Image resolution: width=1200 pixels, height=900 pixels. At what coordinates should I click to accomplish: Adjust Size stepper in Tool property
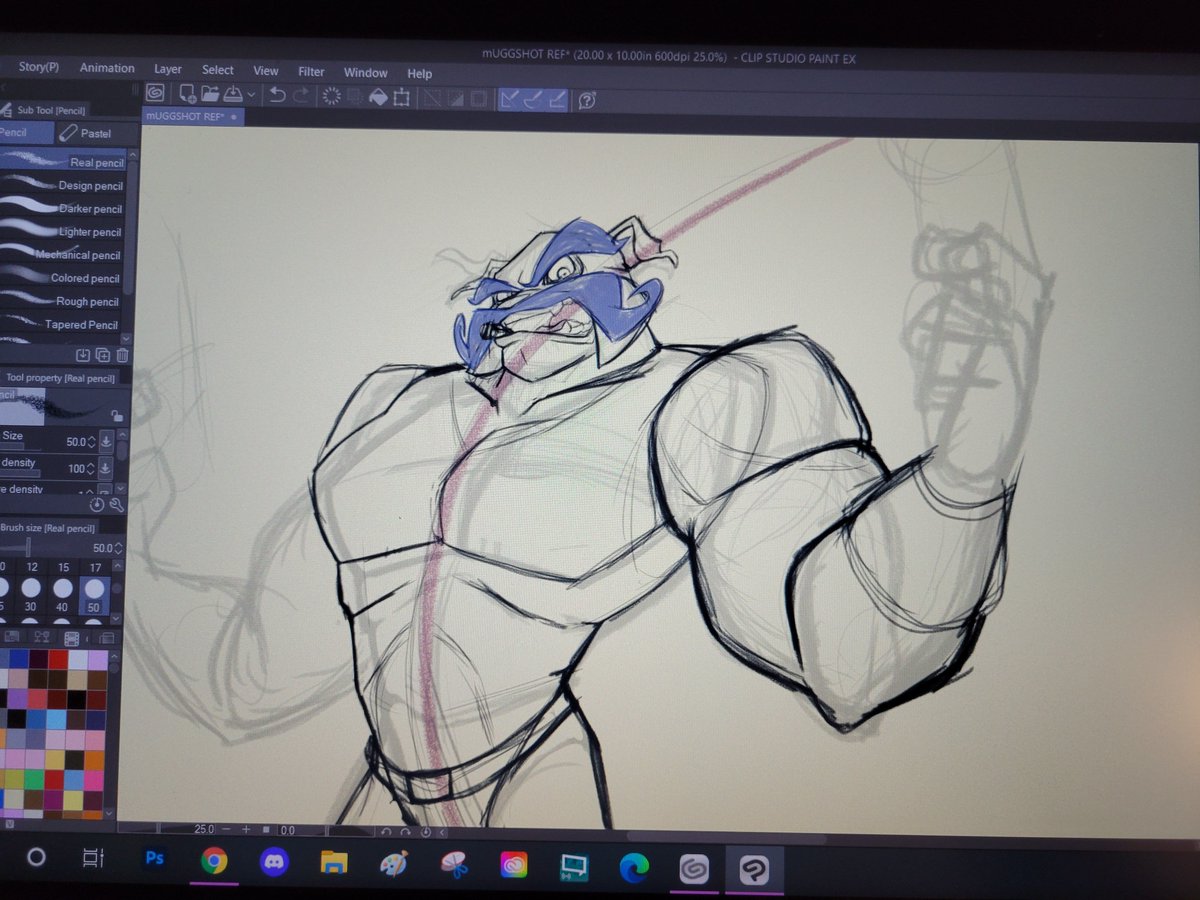tap(92, 441)
